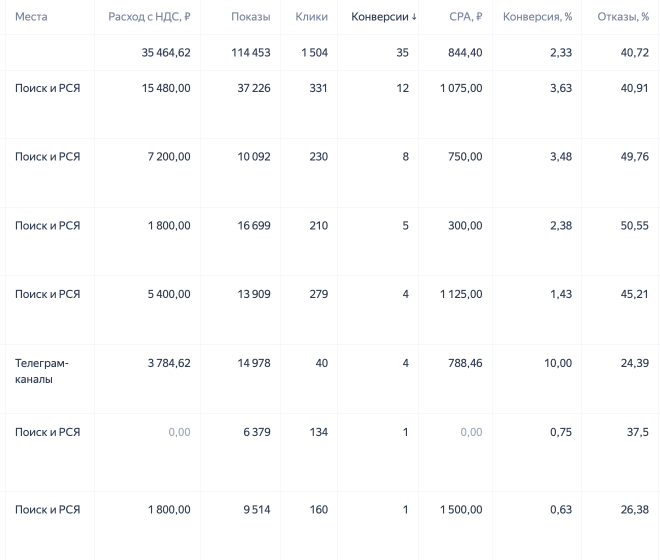The image size is (660, 560).
Task: Click the Показы column header
Action: pos(250,17)
